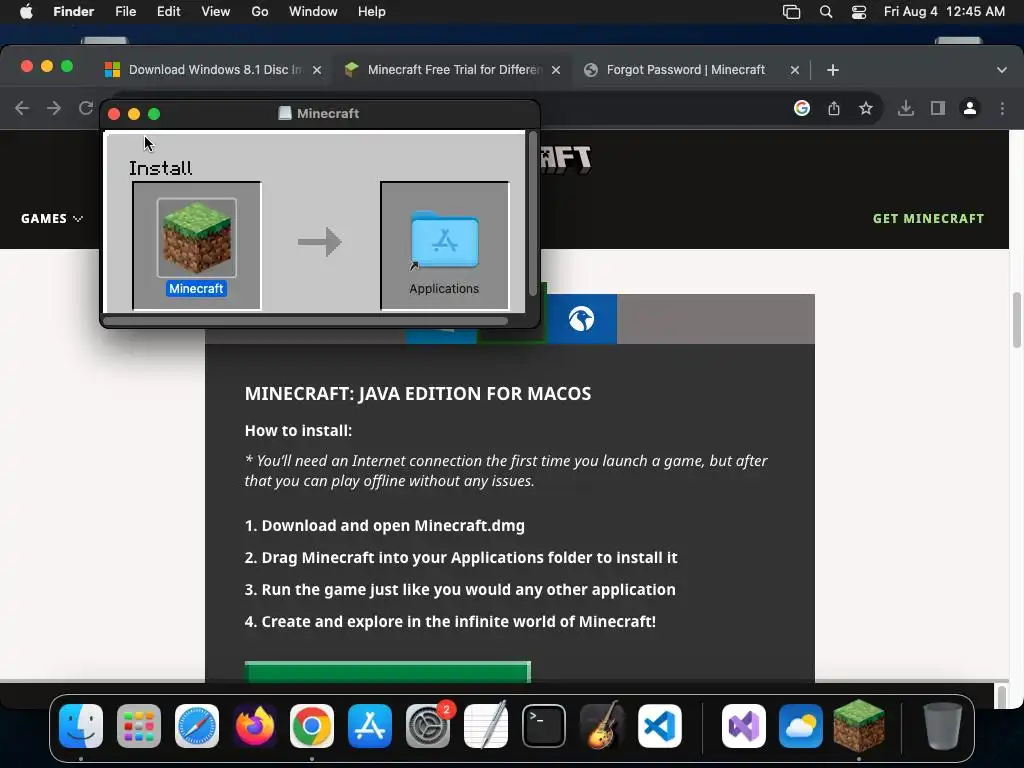Click the Minecraft installer vertical scrollbar
This screenshot has height=768, width=1024.
pos(533,214)
